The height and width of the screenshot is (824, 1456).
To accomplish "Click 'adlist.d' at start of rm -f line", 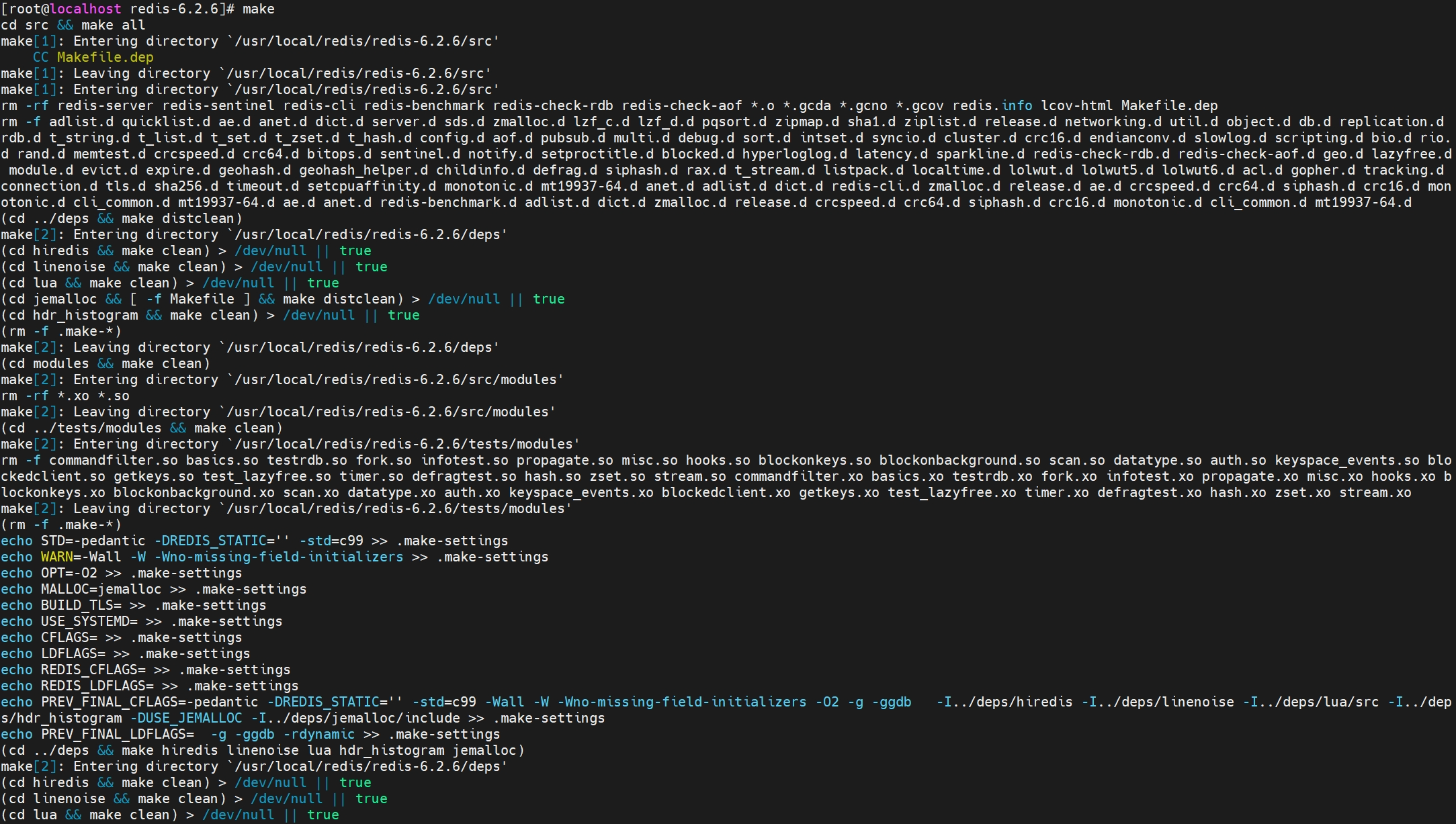I will point(81,122).
